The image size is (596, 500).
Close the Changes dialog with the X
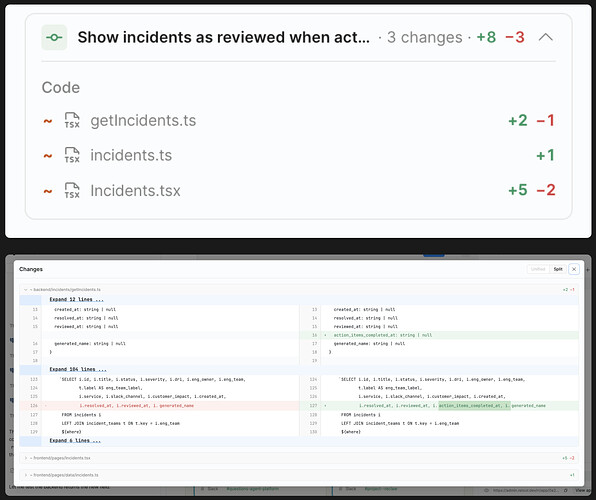[574, 269]
